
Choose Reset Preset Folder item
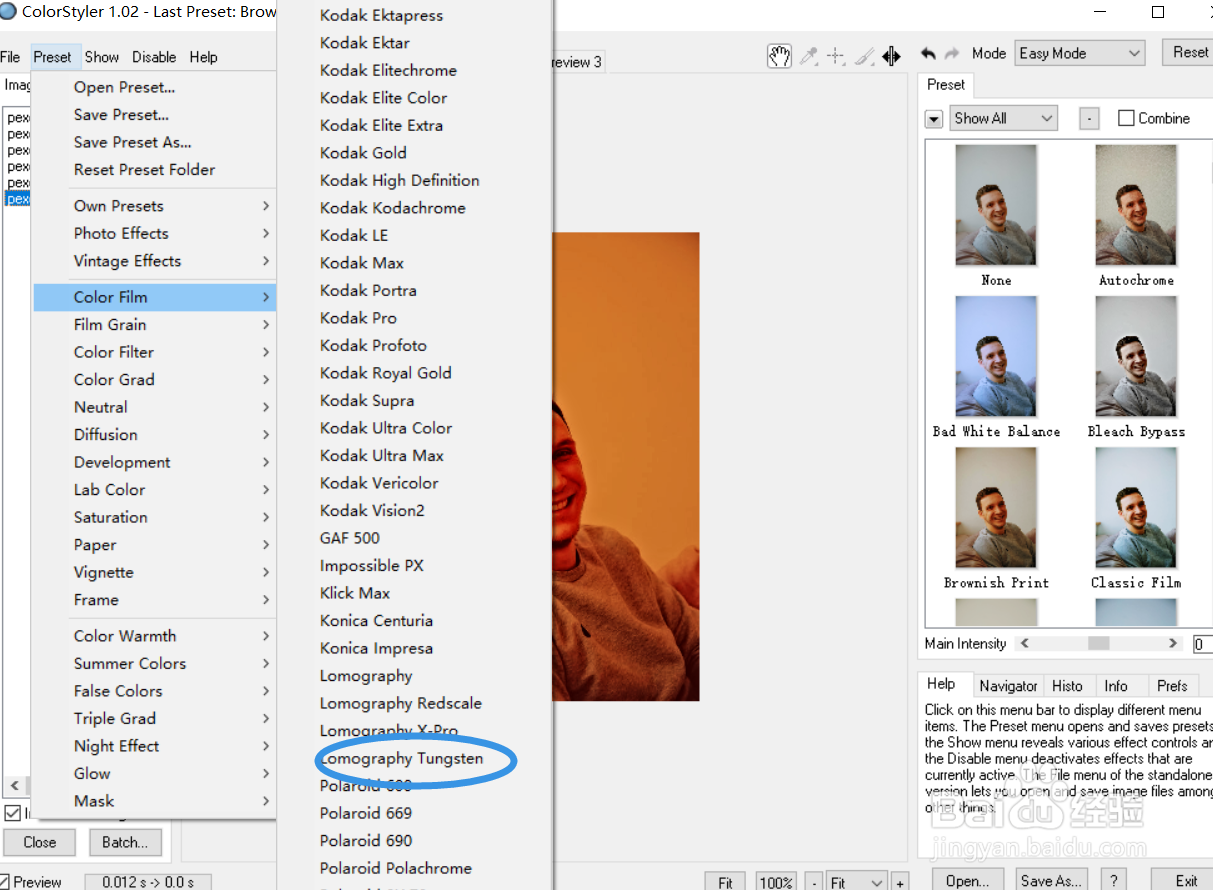[154, 169]
